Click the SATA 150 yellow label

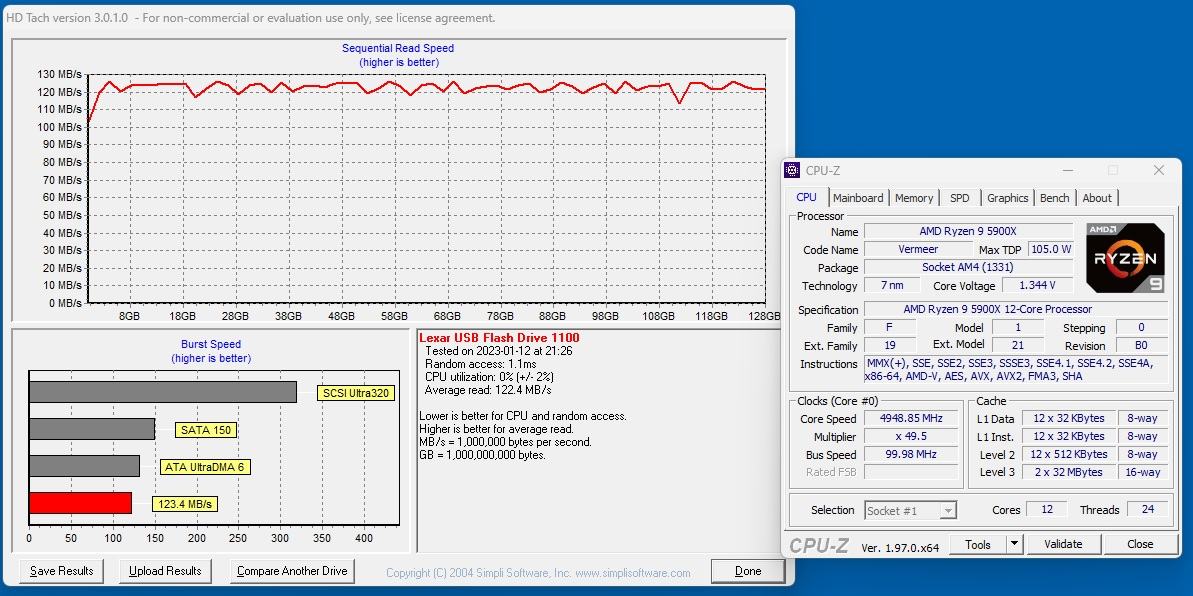click(205, 430)
